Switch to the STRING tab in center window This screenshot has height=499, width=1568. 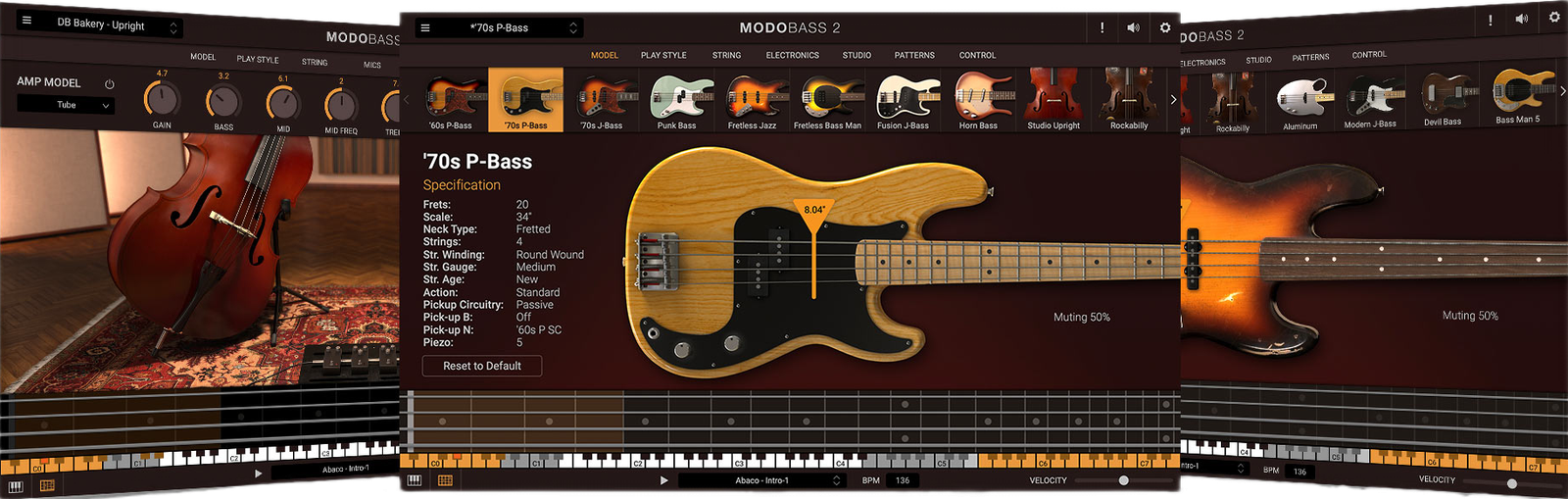tap(726, 55)
